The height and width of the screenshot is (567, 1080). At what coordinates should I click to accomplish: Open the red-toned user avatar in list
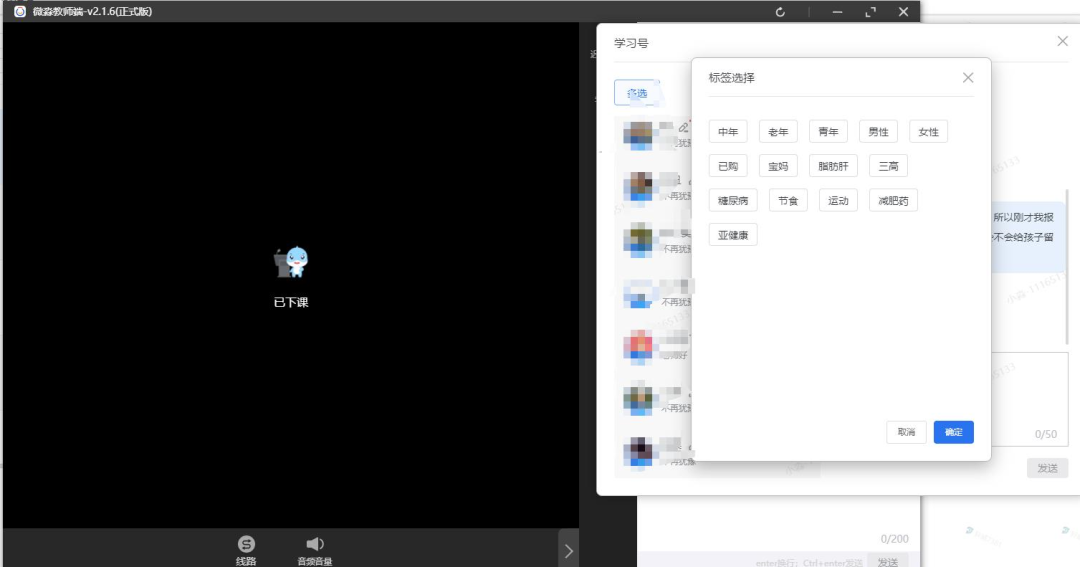click(638, 347)
